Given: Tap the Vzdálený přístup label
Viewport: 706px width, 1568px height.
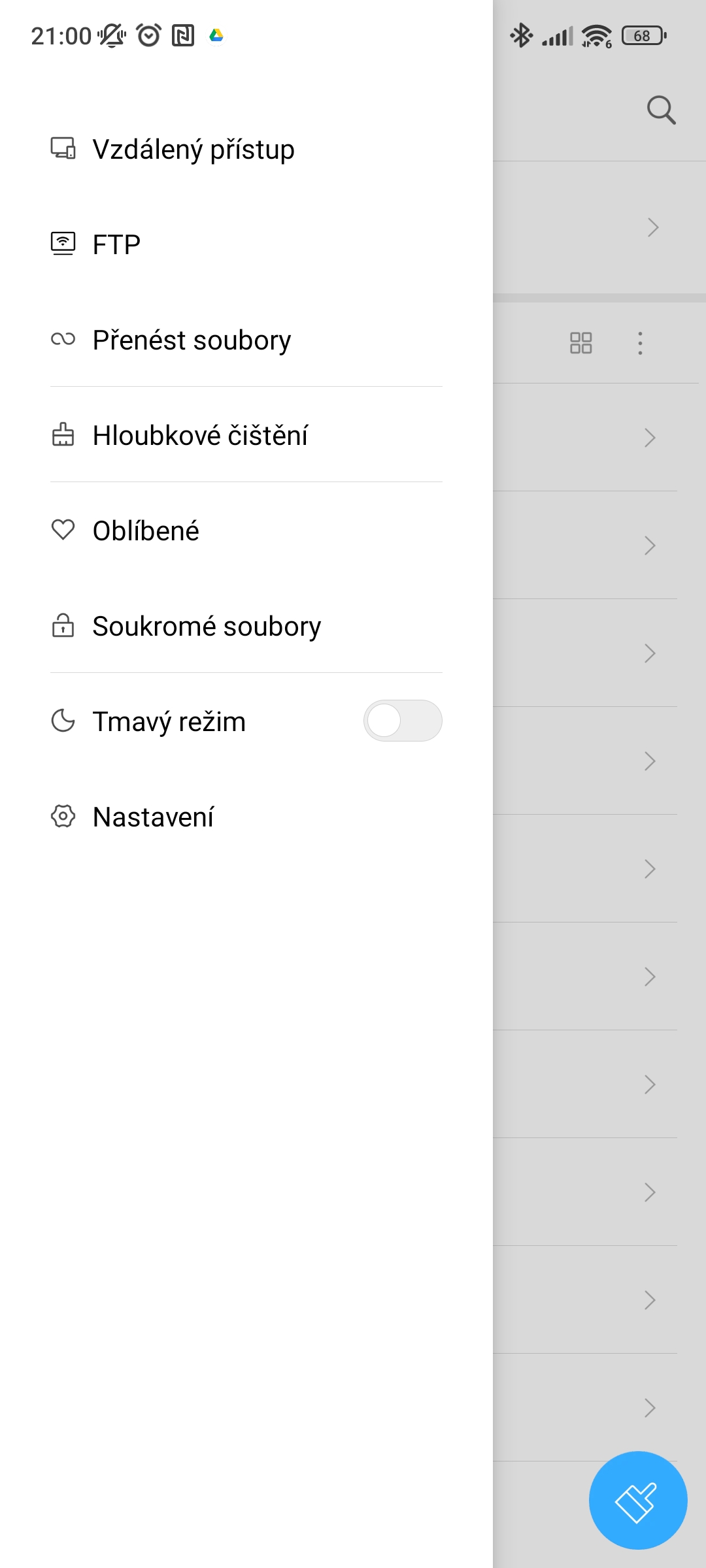Looking at the screenshot, I should pyautogui.click(x=193, y=150).
